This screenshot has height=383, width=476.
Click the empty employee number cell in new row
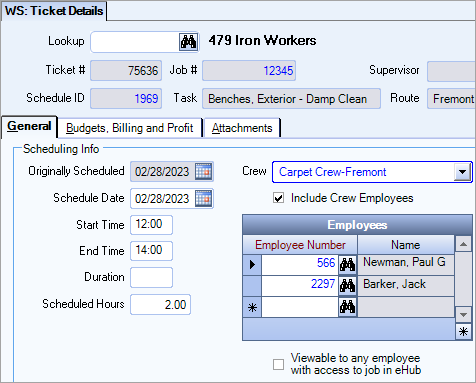(300, 307)
